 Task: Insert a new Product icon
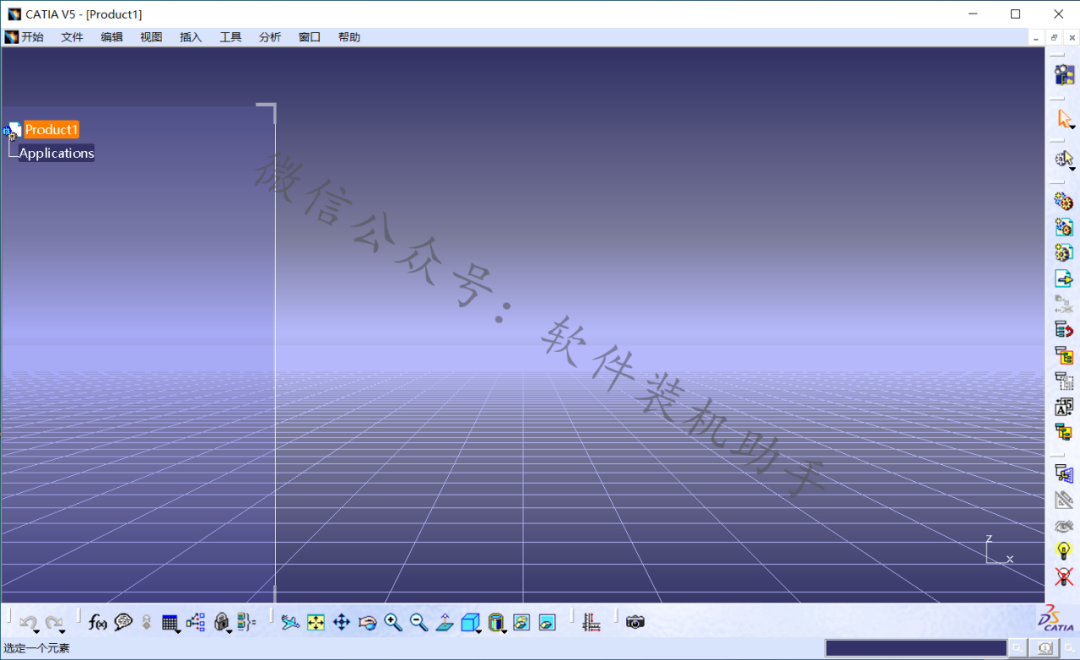[1063, 227]
